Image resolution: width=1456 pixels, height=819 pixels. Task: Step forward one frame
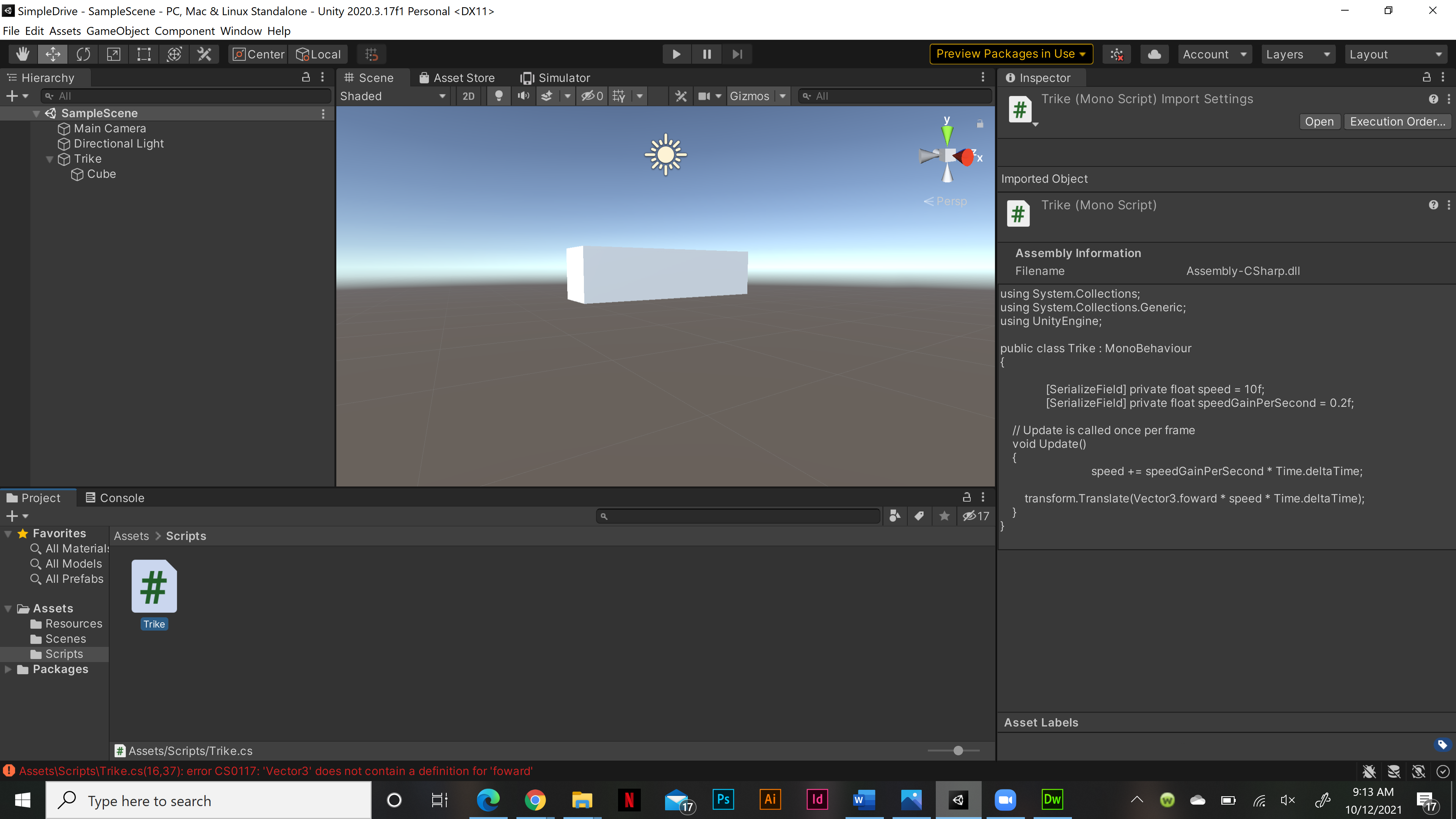coord(737,54)
